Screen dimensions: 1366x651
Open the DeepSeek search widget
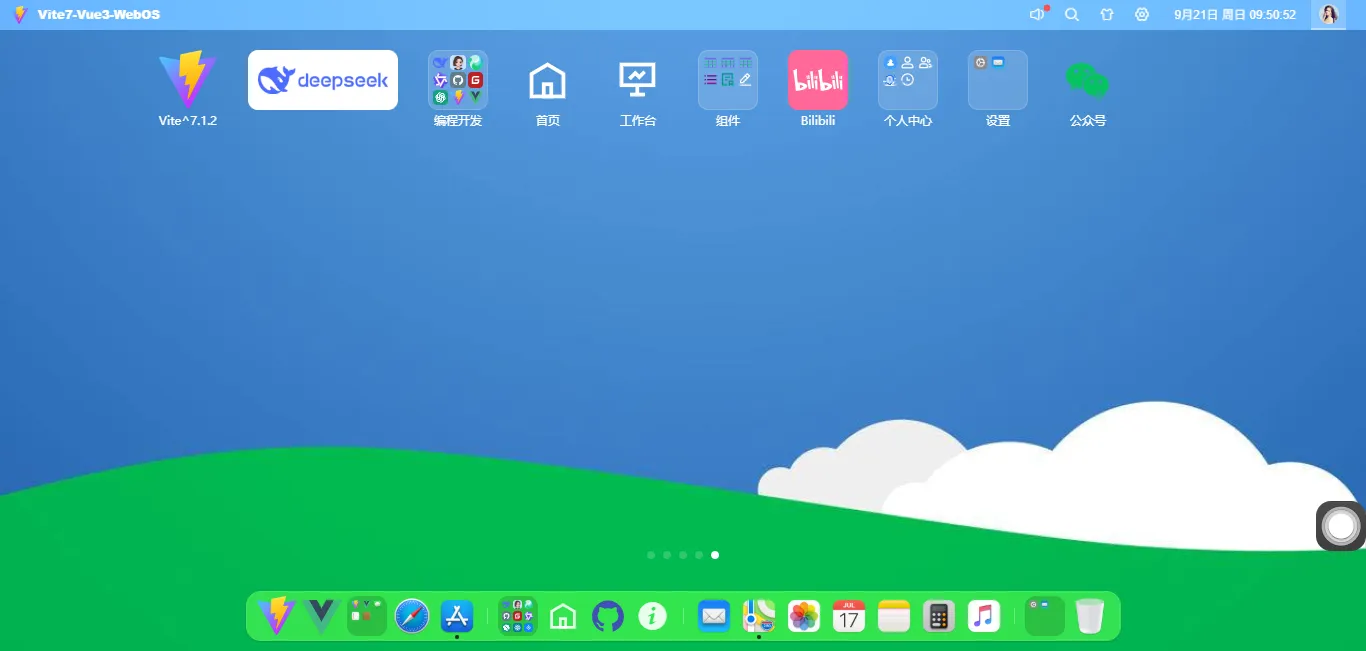click(x=322, y=80)
